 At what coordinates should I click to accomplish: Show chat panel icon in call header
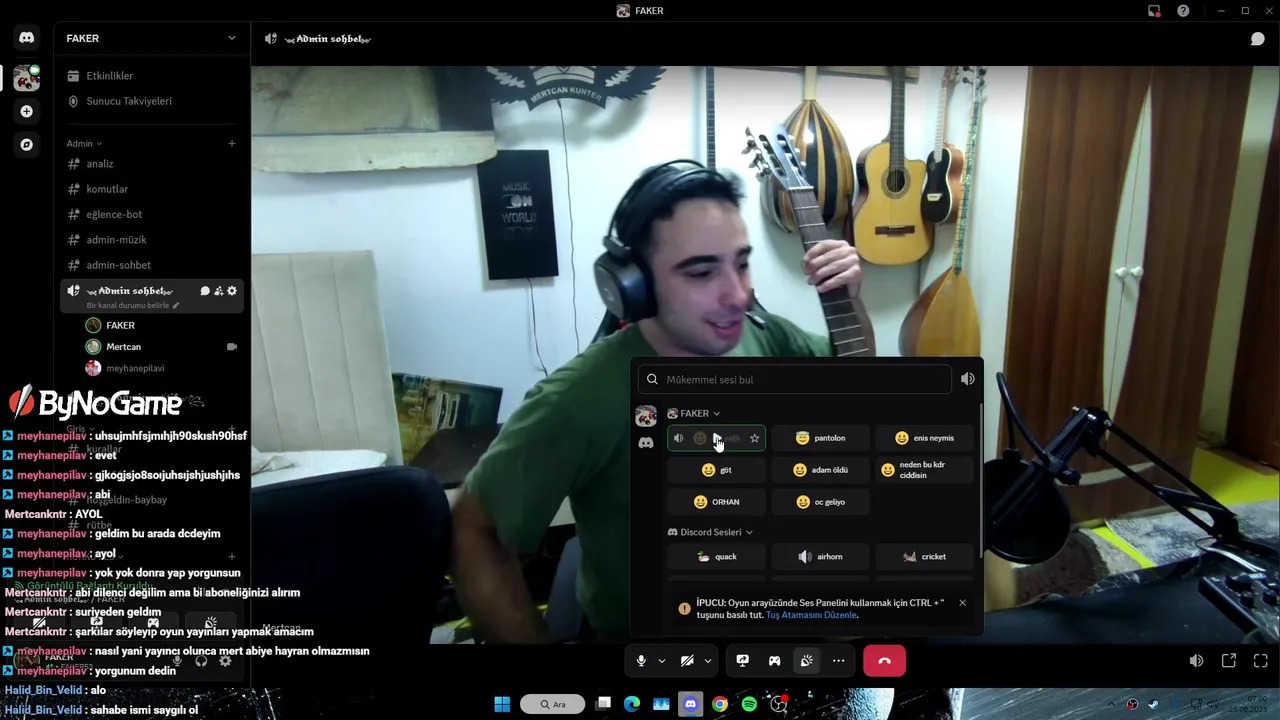point(1258,39)
